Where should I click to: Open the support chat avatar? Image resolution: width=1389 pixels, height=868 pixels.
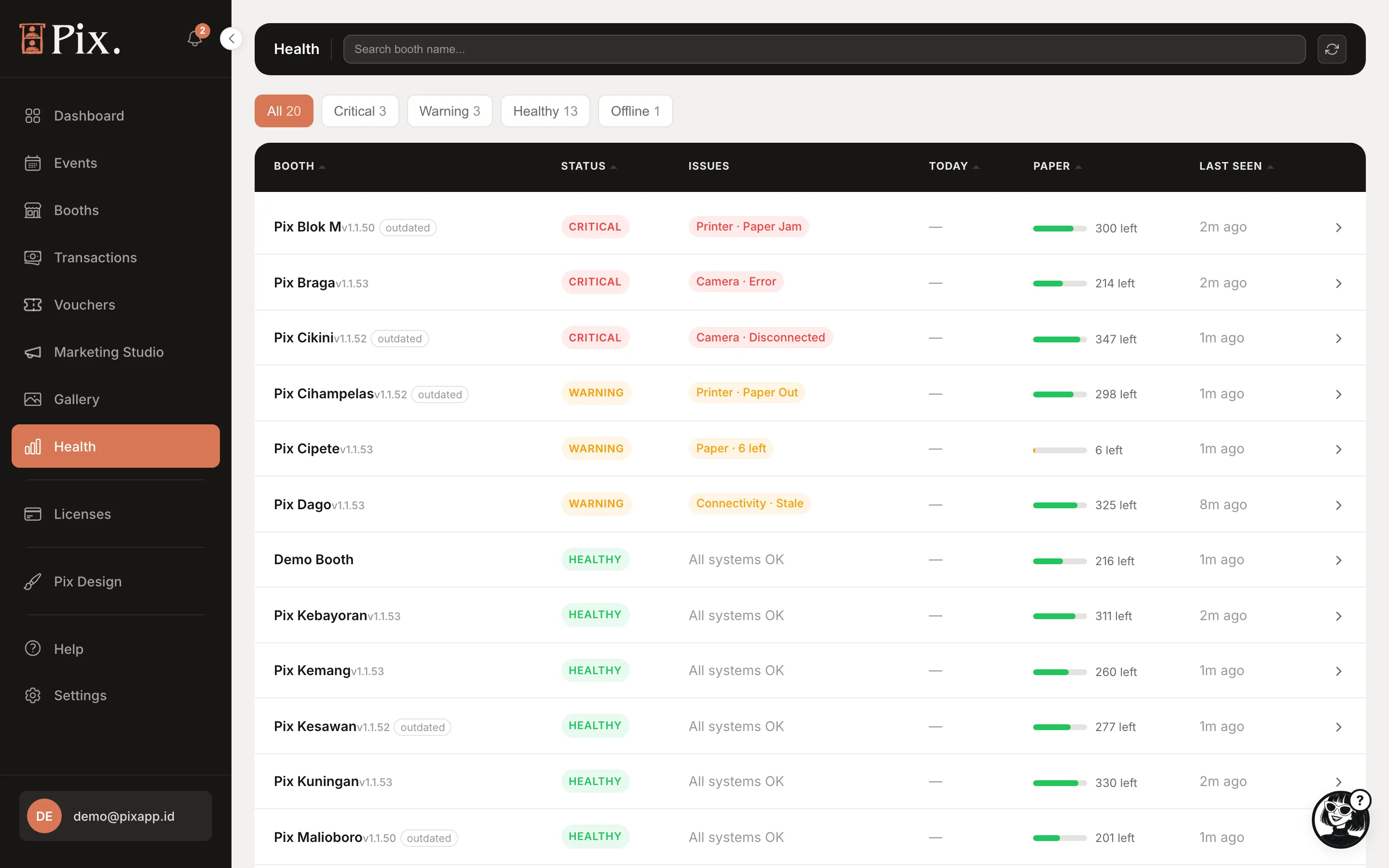(x=1341, y=819)
